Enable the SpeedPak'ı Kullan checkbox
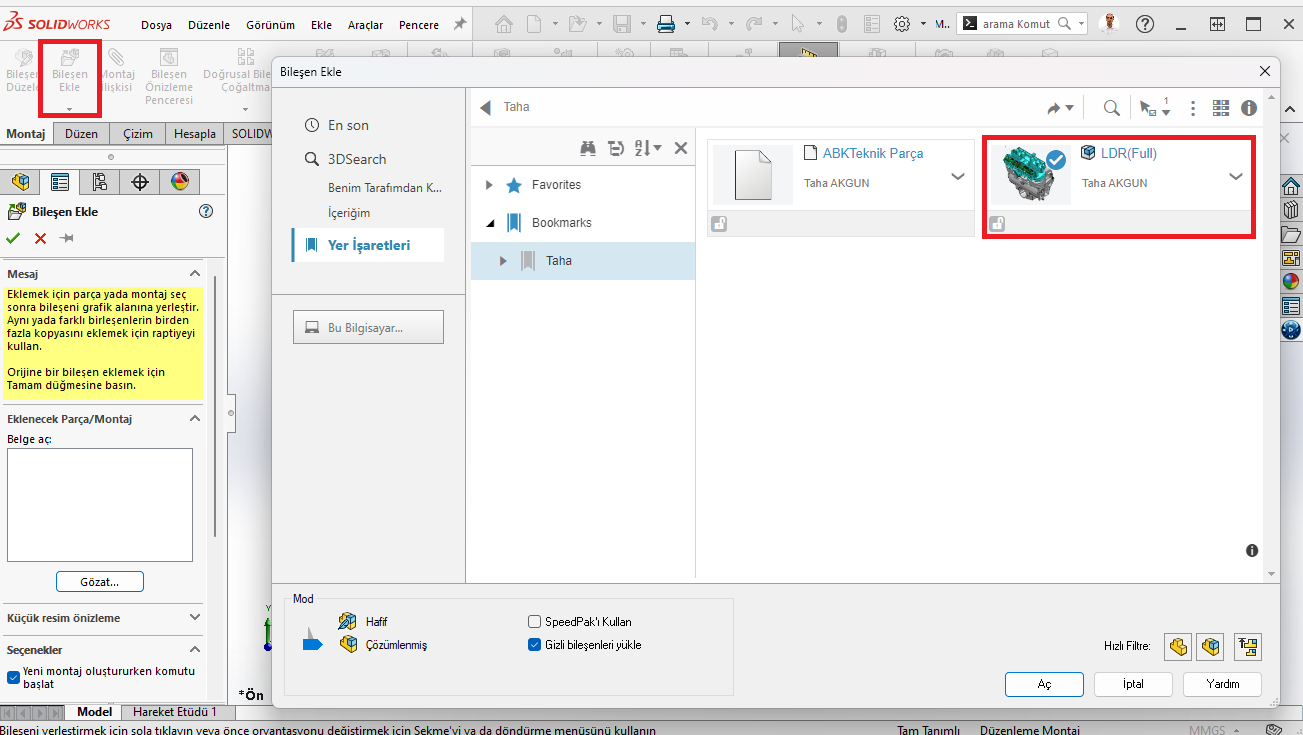The image size is (1303, 735). pos(535,621)
